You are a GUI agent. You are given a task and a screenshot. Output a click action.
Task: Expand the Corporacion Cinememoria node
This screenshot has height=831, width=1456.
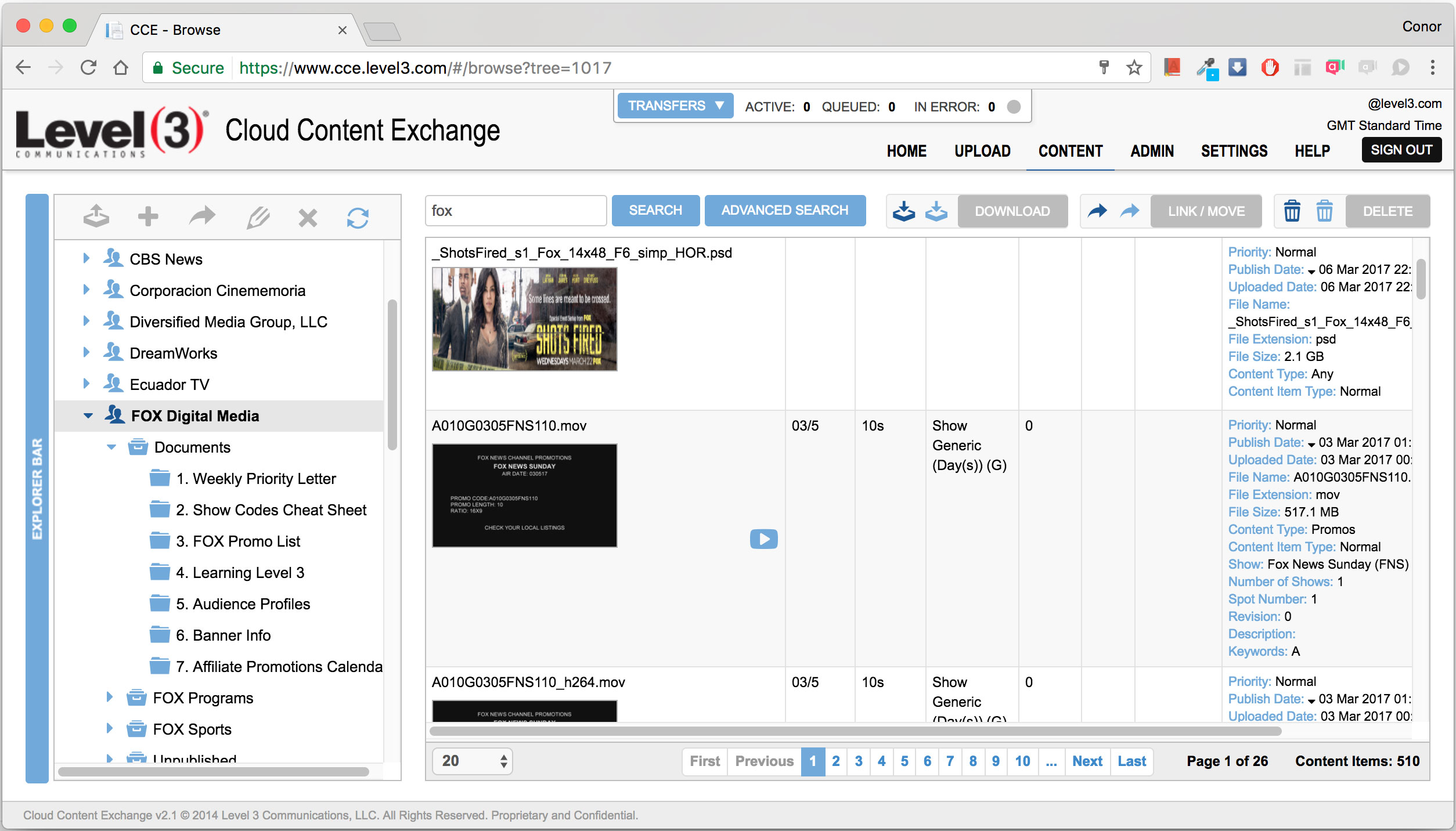pos(86,290)
